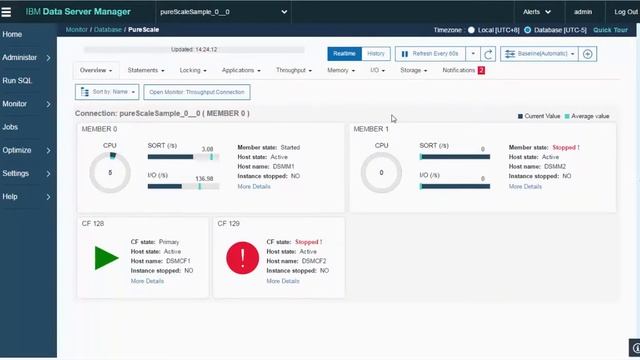Open the Locking tab menu

tap(193, 70)
